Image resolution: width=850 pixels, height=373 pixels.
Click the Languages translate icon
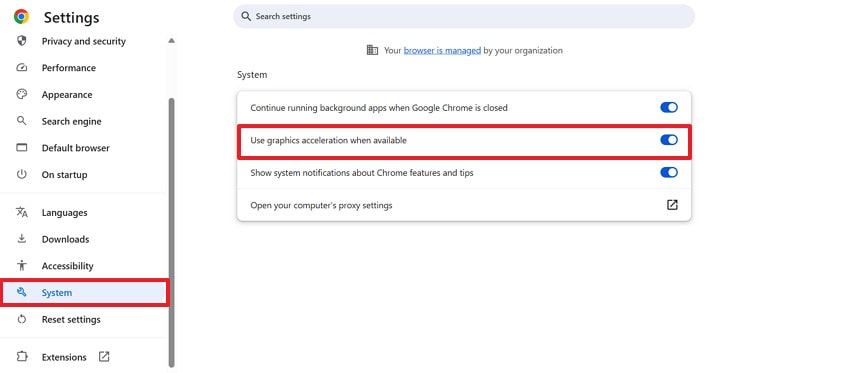point(22,212)
